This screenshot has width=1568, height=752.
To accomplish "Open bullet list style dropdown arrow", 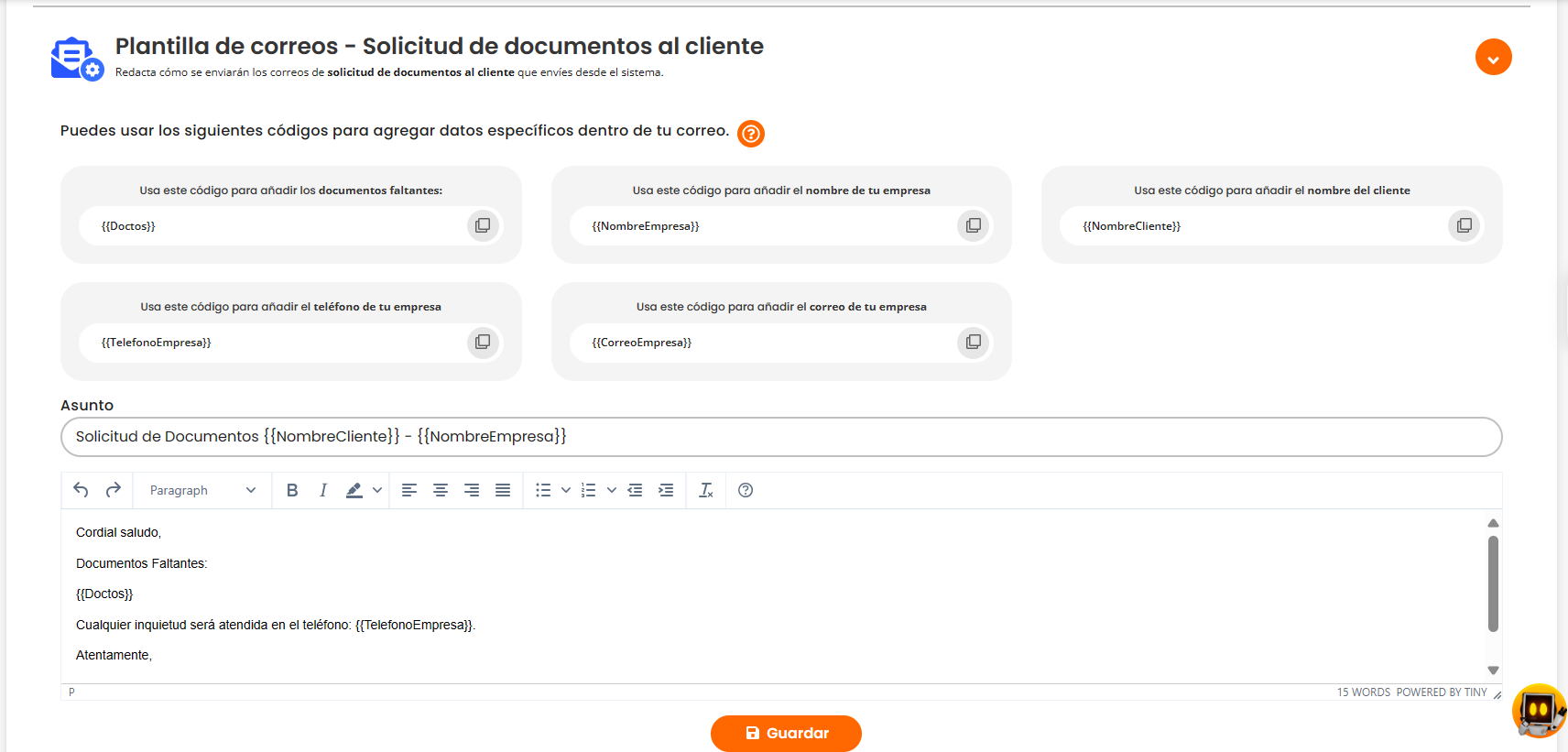I will [566, 490].
